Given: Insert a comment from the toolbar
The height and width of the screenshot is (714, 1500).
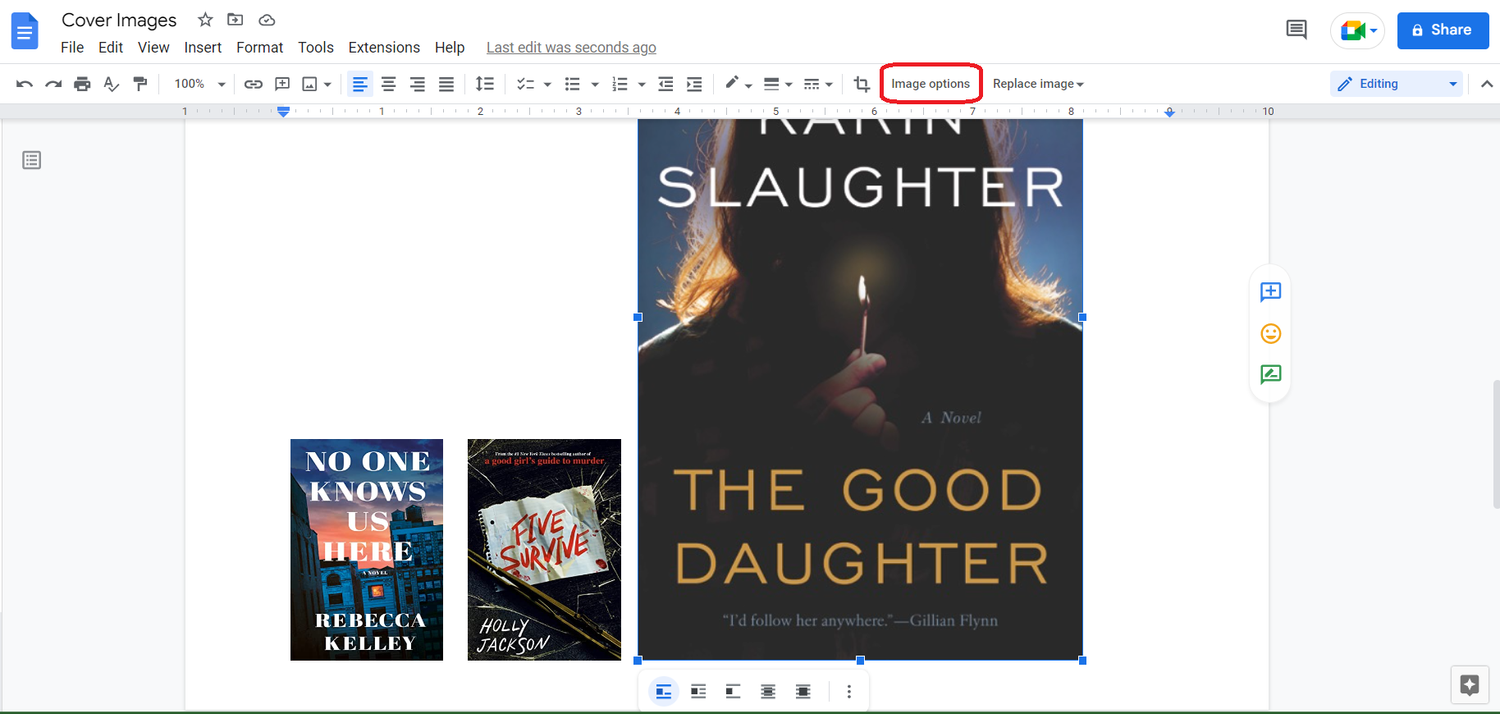Looking at the screenshot, I should pyautogui.click(x=282, y=84).
